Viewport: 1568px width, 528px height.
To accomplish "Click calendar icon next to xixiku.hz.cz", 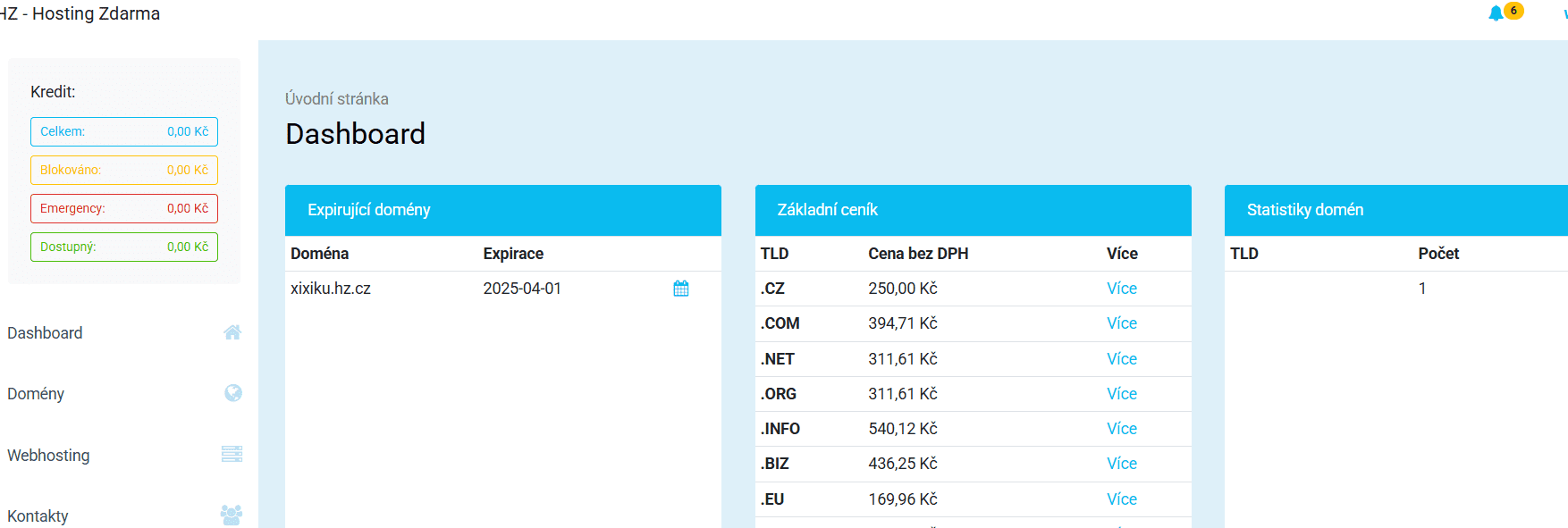I will pyautogui.click(x=680, y=289).
